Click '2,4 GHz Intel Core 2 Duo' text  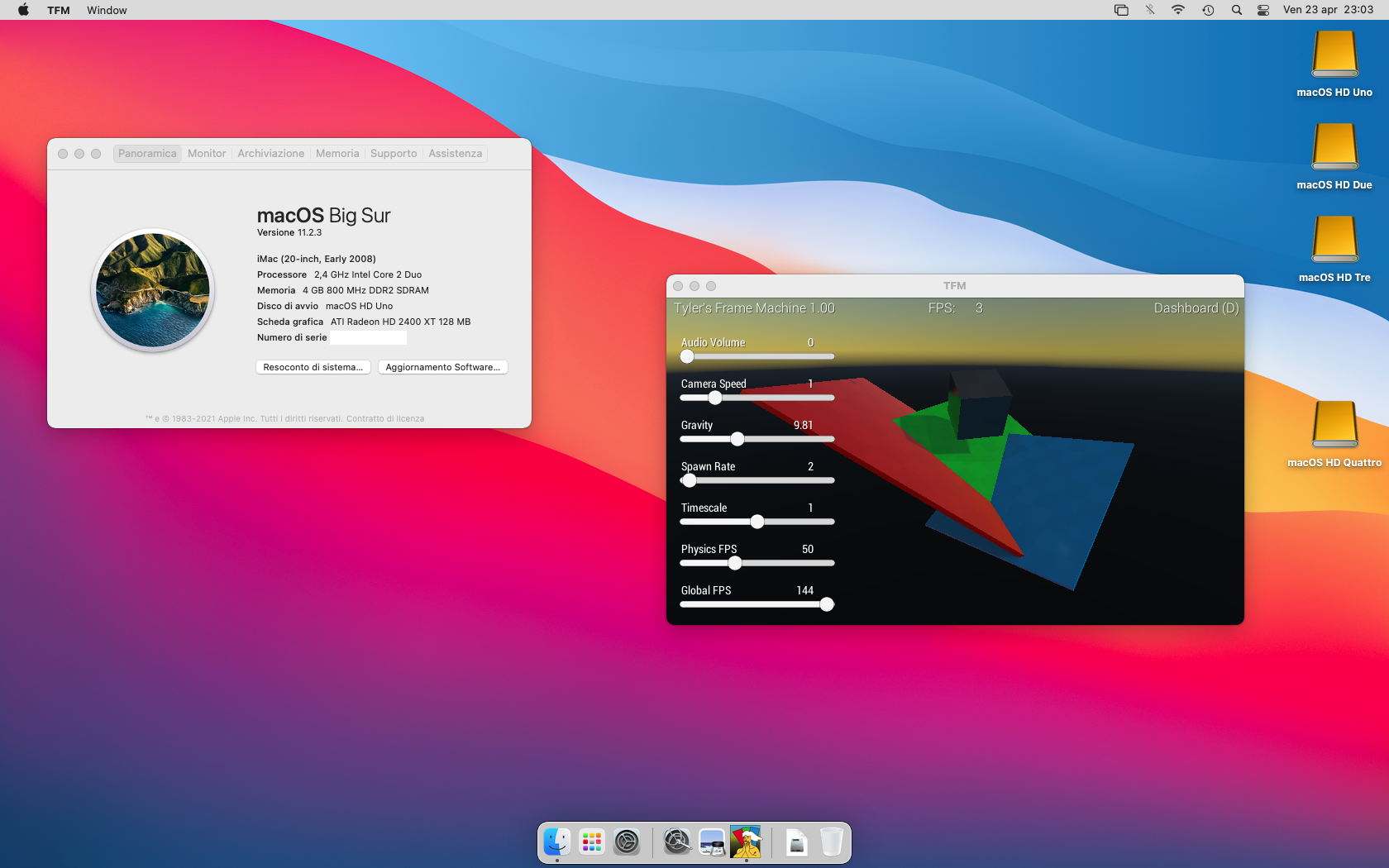pos(368,274)
